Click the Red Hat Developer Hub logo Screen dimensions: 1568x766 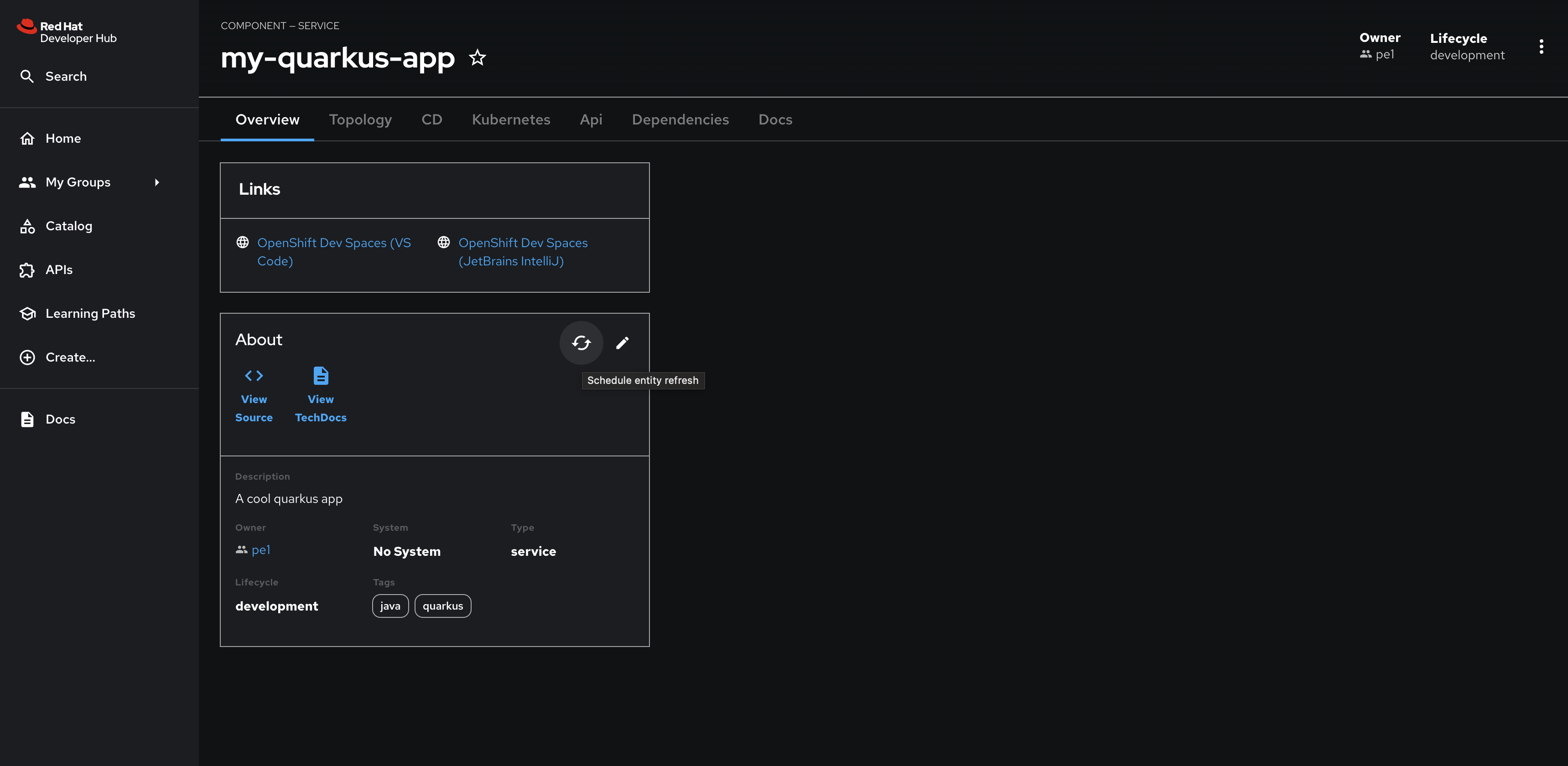click(67, 31)
